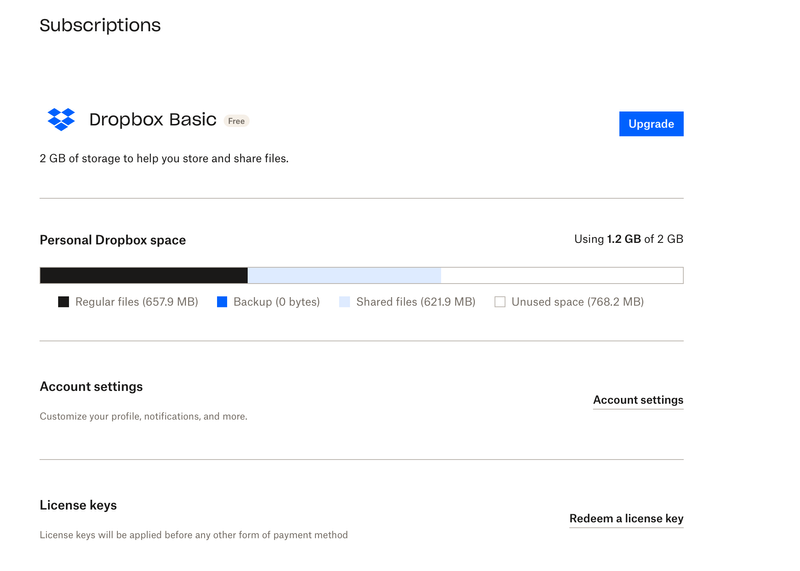Click the black segment of the storage bar
800x571 pixels.
143,275
